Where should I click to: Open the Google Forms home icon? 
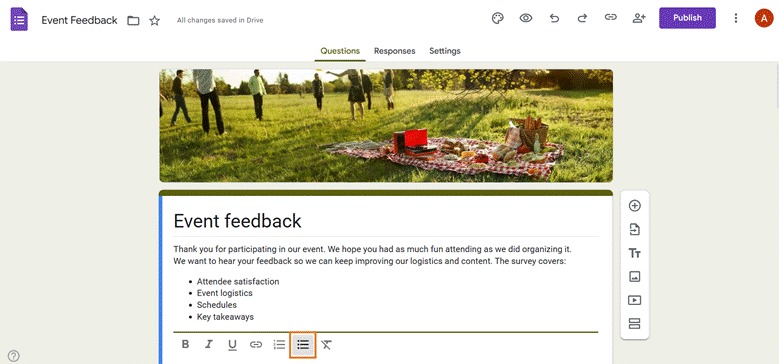(19, 19)
